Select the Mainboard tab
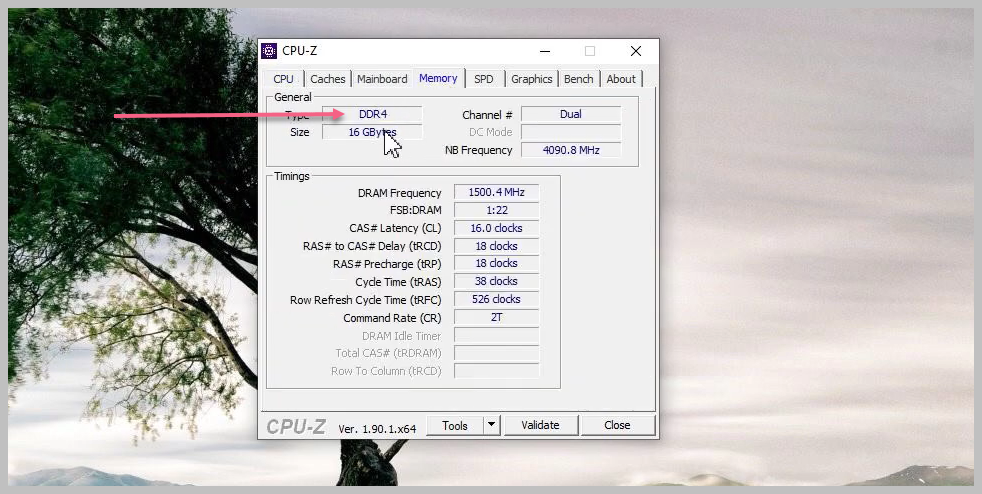The width and height of the screenshot is (982, 494). pyautogui.click(x=382, y=79)
